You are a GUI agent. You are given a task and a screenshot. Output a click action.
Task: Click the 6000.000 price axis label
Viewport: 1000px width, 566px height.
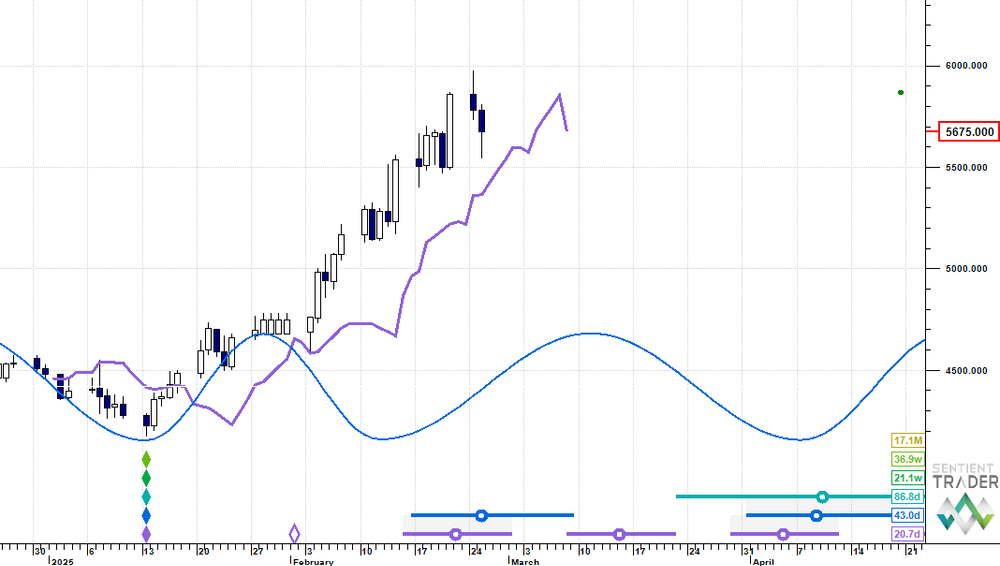tap(966, 66)
